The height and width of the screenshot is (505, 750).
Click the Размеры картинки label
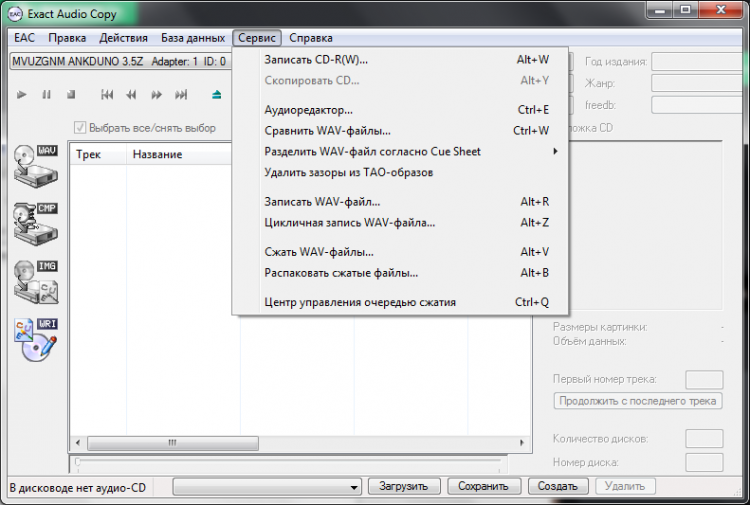tap(600, 327)
